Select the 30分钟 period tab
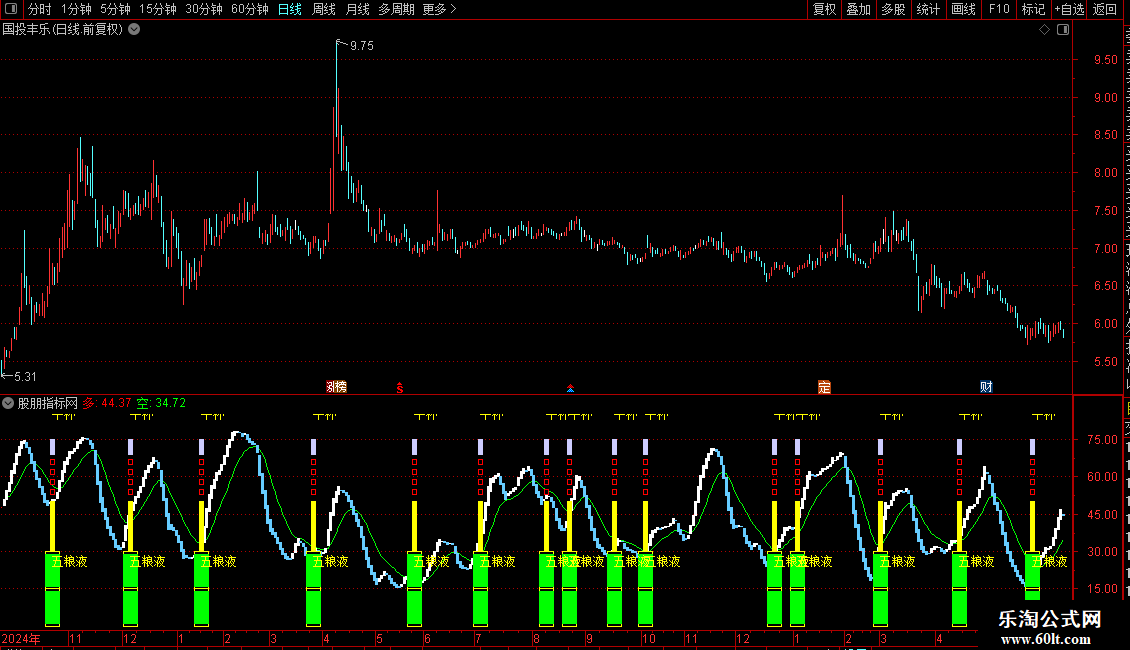Screen dimensions: 1130x650 pyautogui.click(x=204, y=9)
